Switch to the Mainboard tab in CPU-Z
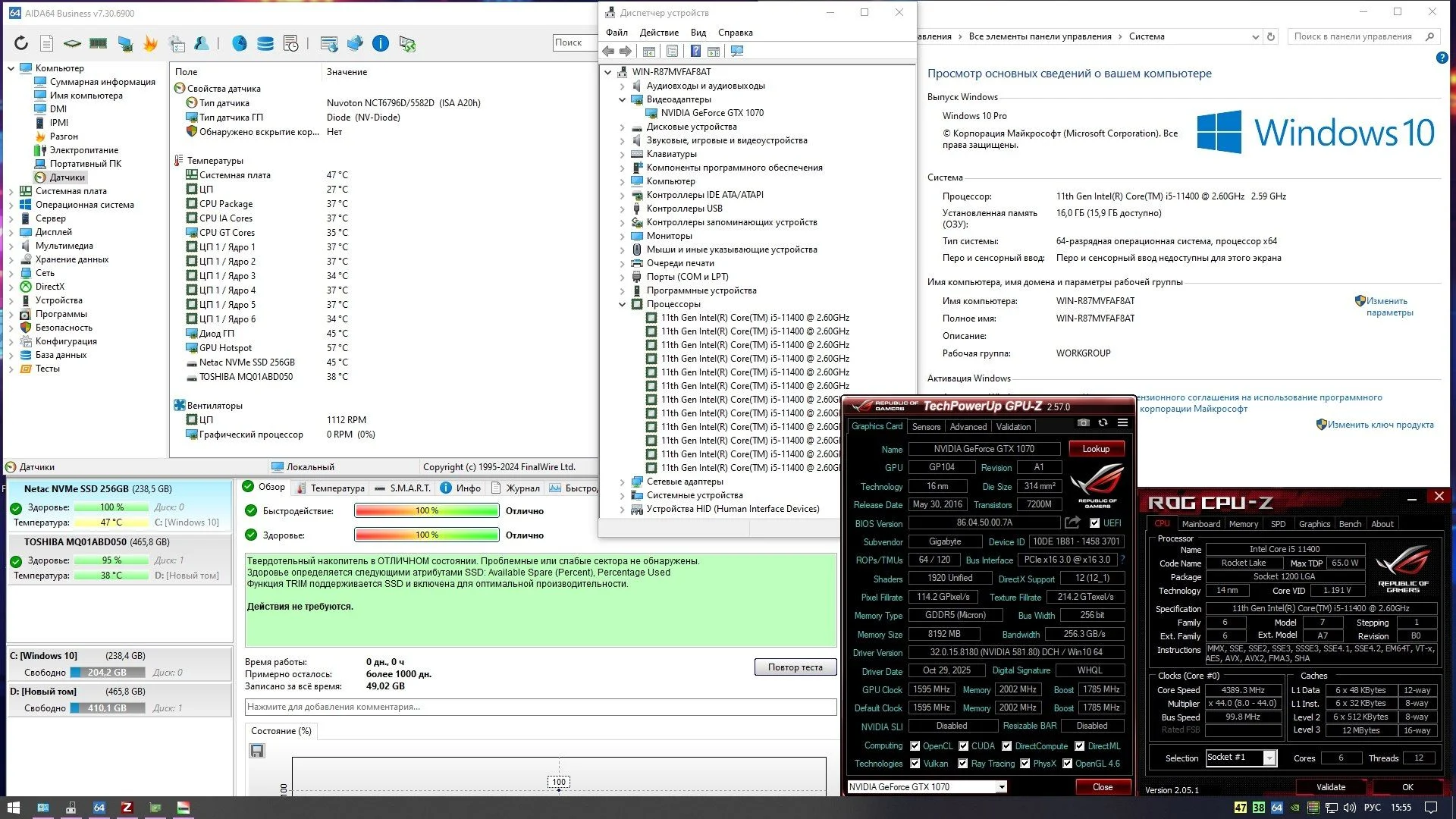This screenshot has width=1456, height=819. (1201, 524)
